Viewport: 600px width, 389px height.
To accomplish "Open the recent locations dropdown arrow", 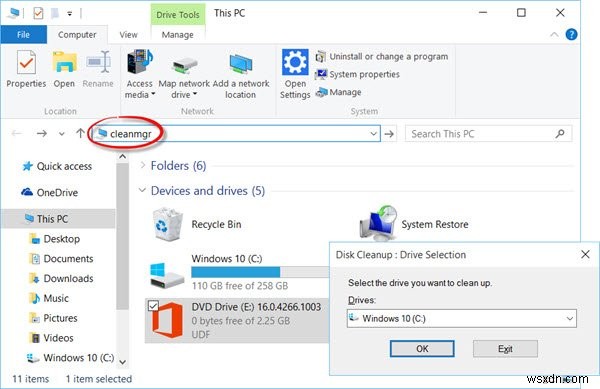I will pos(62,134).
